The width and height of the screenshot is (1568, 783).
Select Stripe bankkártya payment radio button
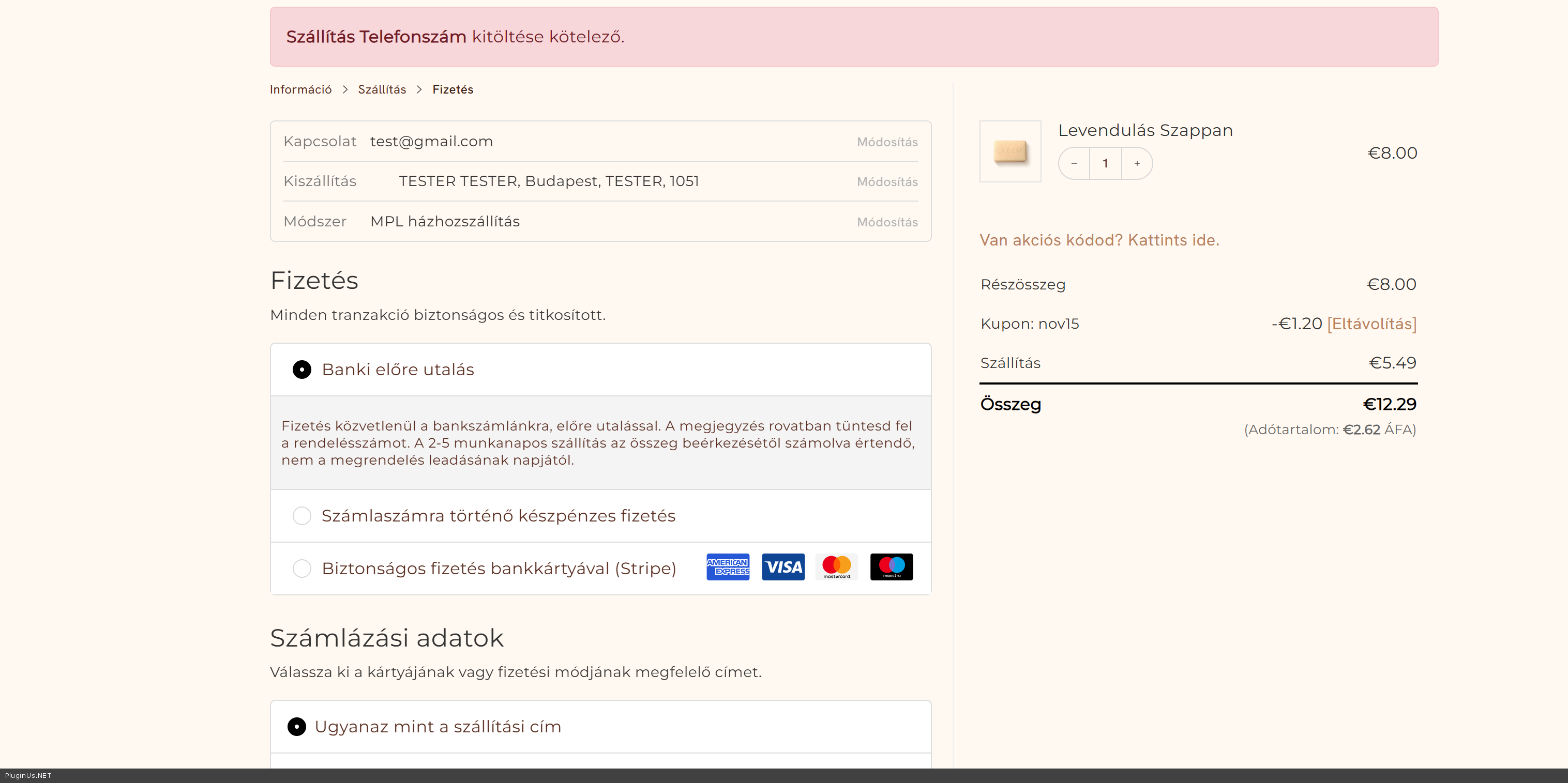(x=302, y=568)
